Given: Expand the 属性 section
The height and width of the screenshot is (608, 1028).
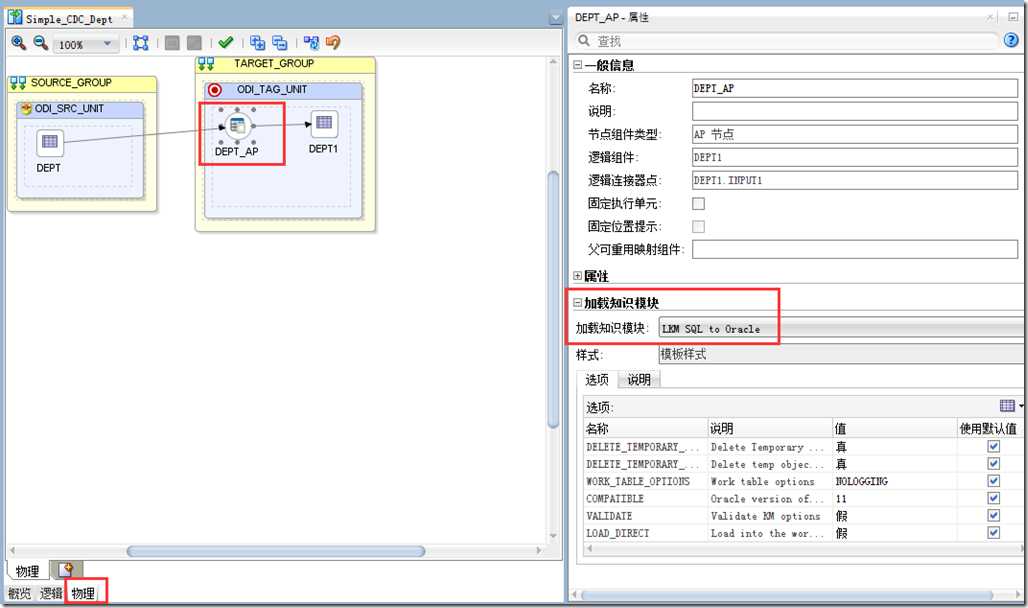Looking at the screenshot, I should 578,276.
